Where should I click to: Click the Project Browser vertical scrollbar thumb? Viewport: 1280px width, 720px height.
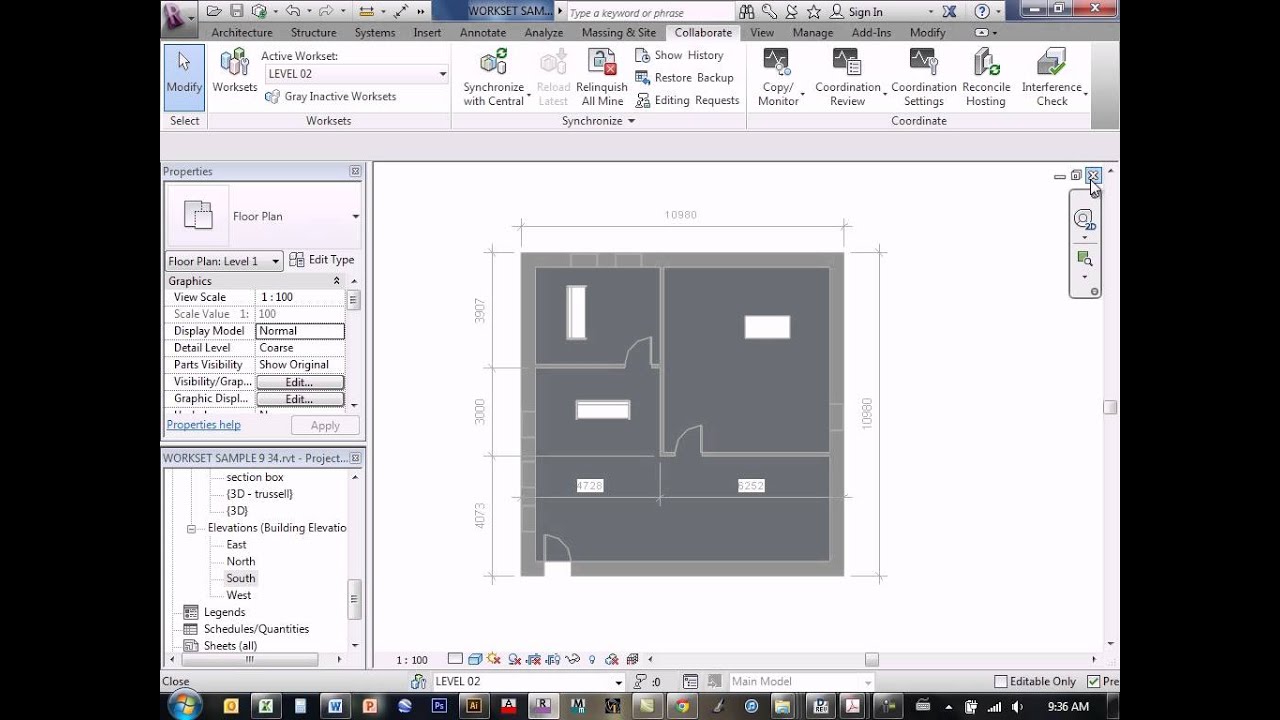pos(354,599)
